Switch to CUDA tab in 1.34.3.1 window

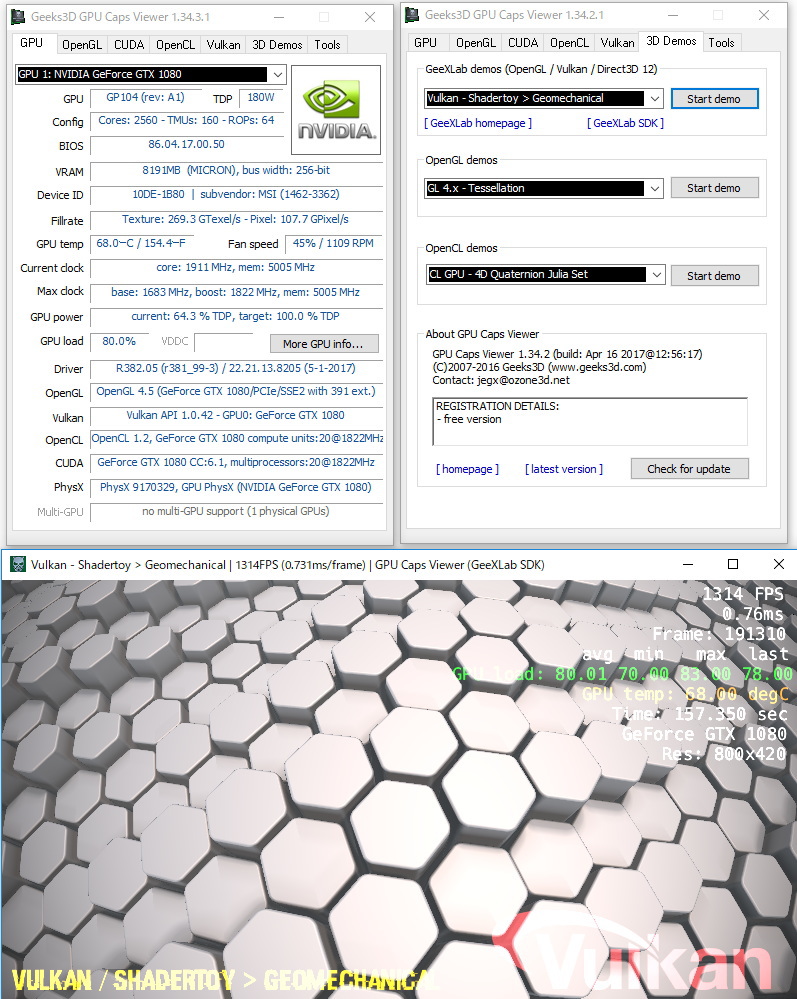point(129,45)
